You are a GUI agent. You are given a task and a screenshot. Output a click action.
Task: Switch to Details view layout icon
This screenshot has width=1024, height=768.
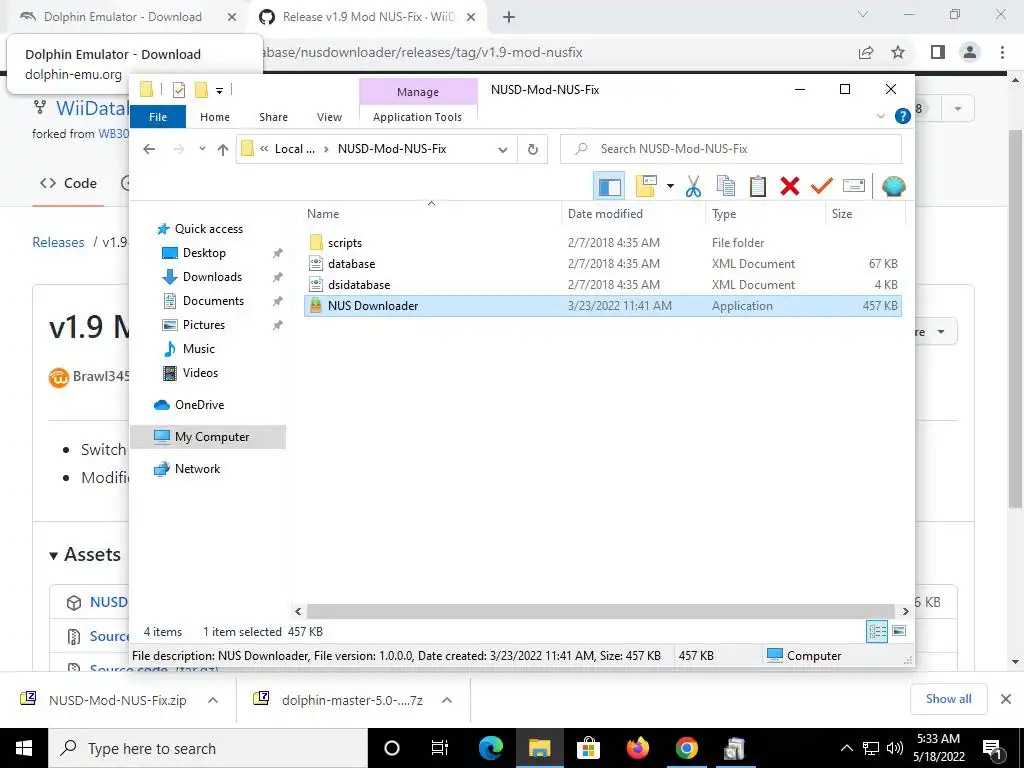[877, 631]
